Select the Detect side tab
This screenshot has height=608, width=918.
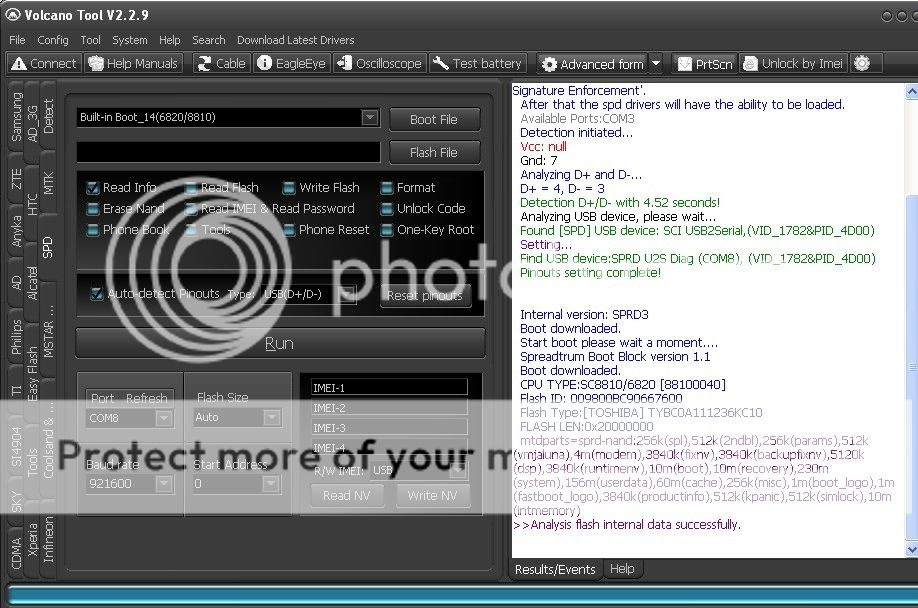[x=48, y=116]
